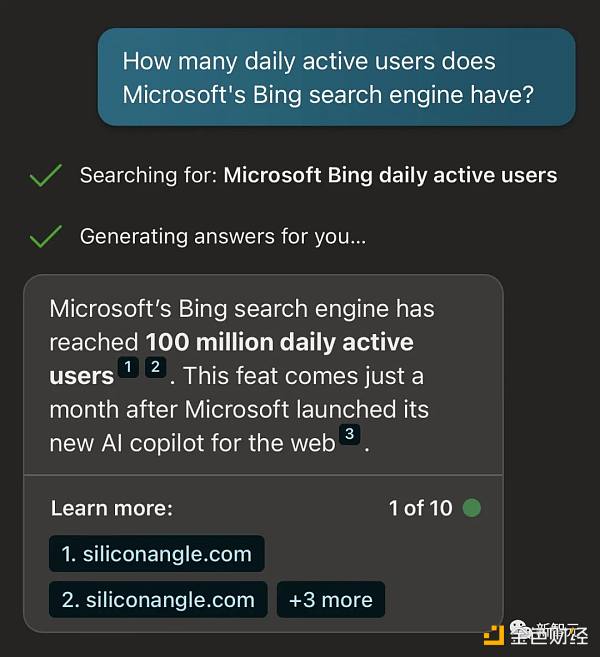The image size is (600, 657).
Task: Click bold "100 million daily active" text
Action: (279, 342)
